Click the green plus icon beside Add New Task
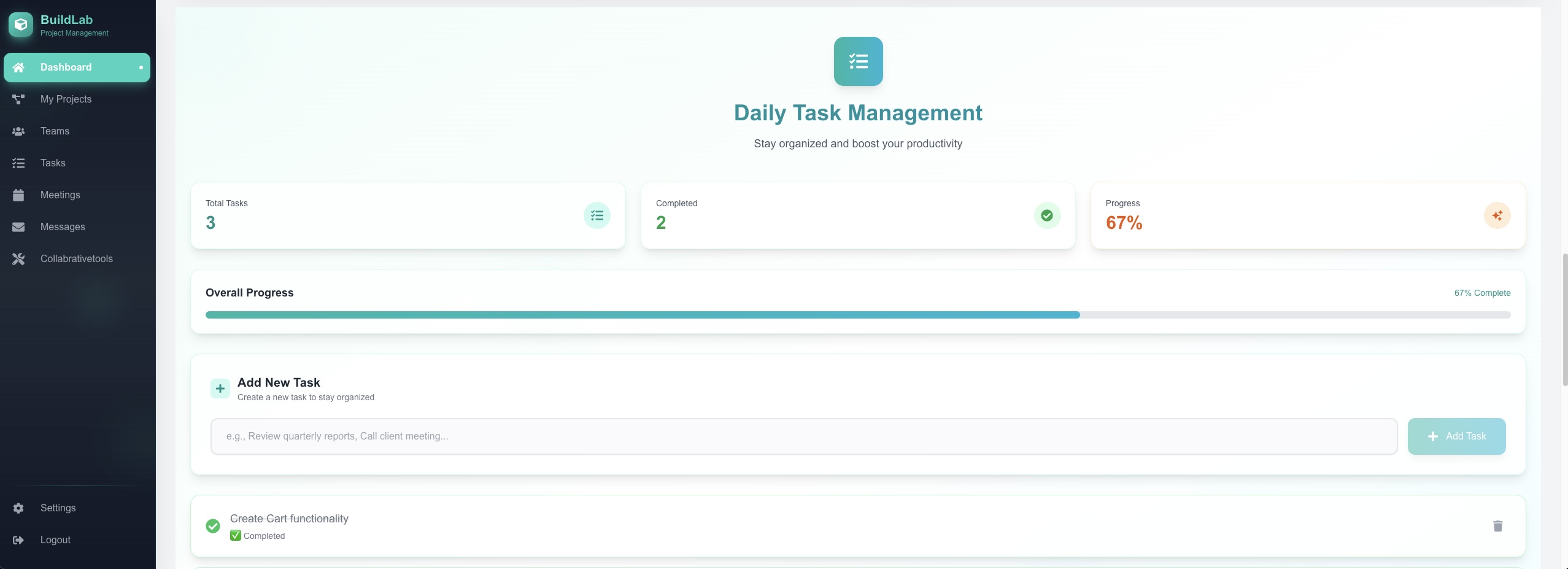 click(x=220, y=389)
